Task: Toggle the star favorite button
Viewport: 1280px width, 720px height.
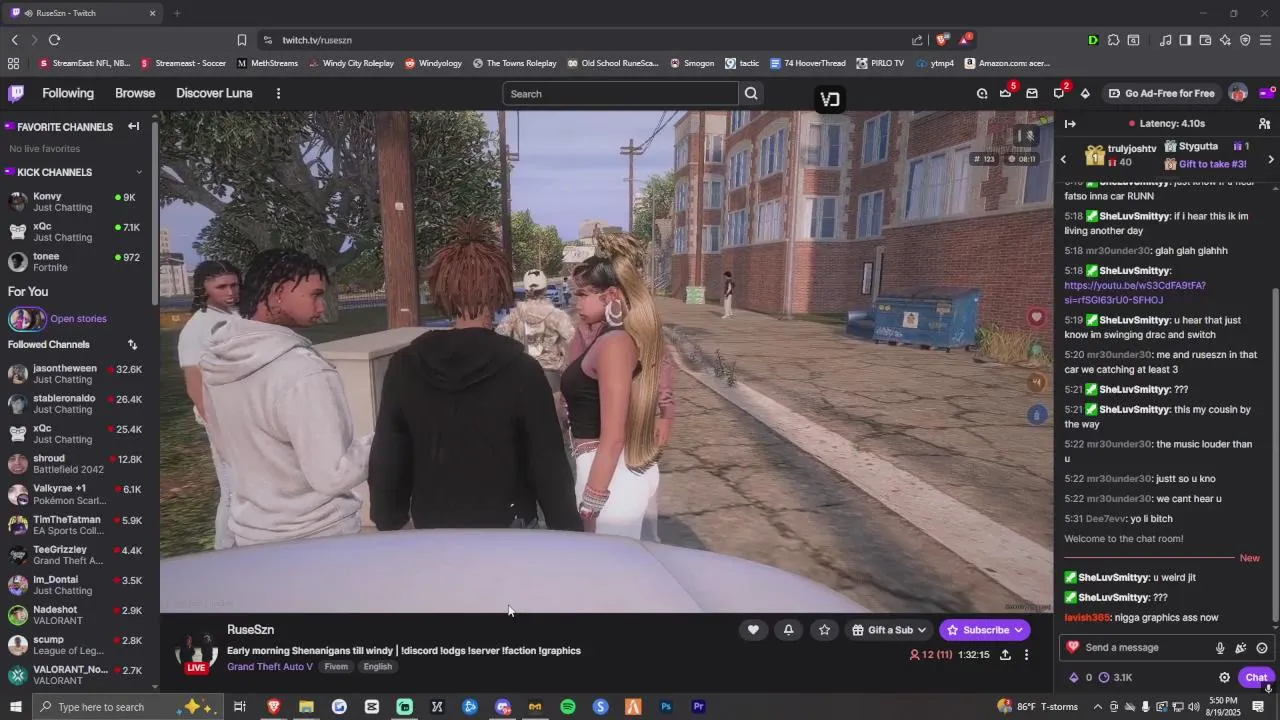Action: pyautogui.click(x=824, y=630)
